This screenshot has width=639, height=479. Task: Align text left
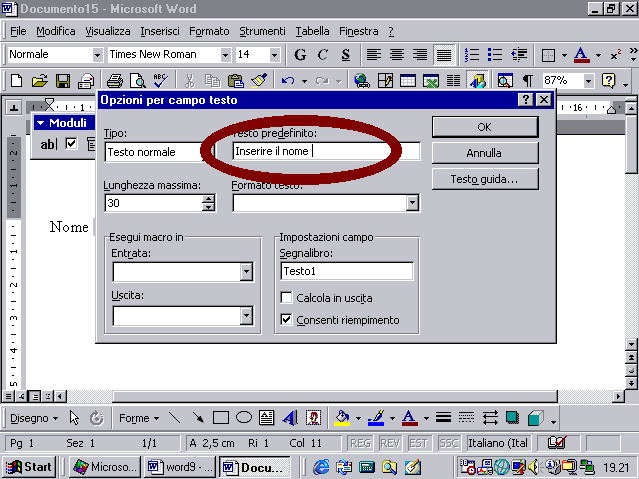click(374, 55)
